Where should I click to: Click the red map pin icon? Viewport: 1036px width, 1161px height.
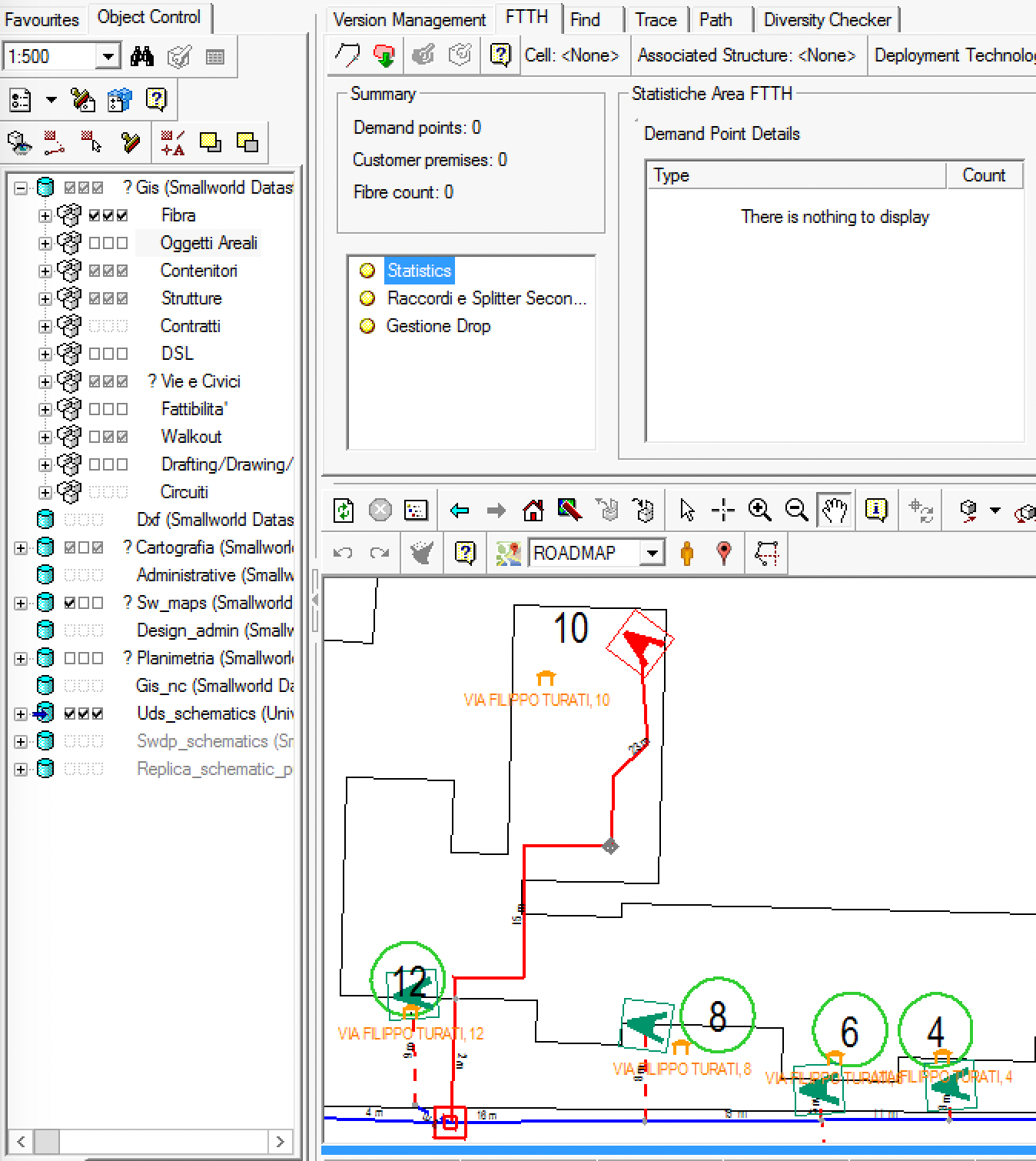click(724, 553)
